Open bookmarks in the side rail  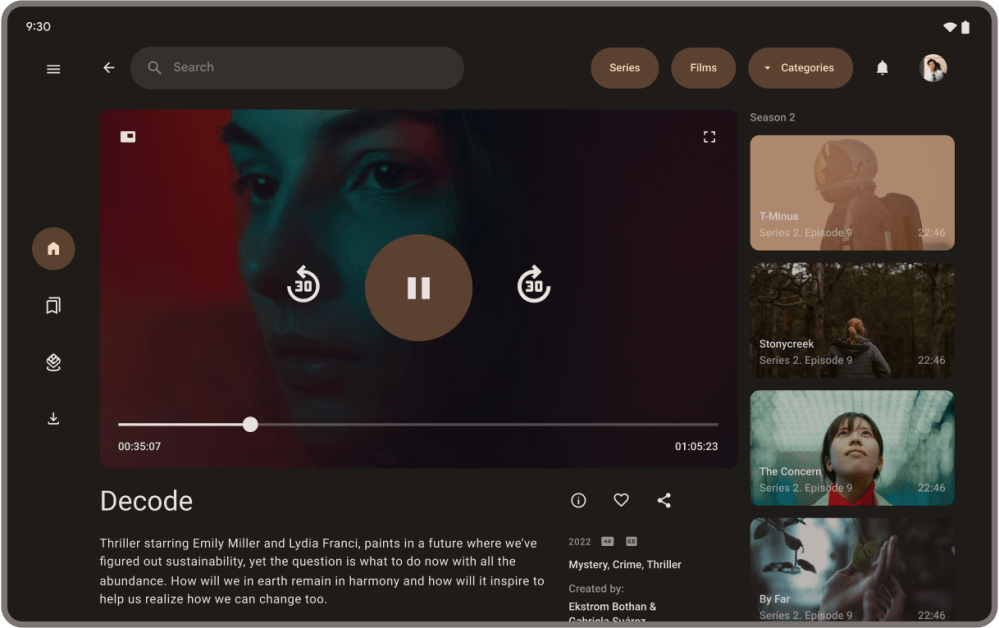click(x=53, y=305)
